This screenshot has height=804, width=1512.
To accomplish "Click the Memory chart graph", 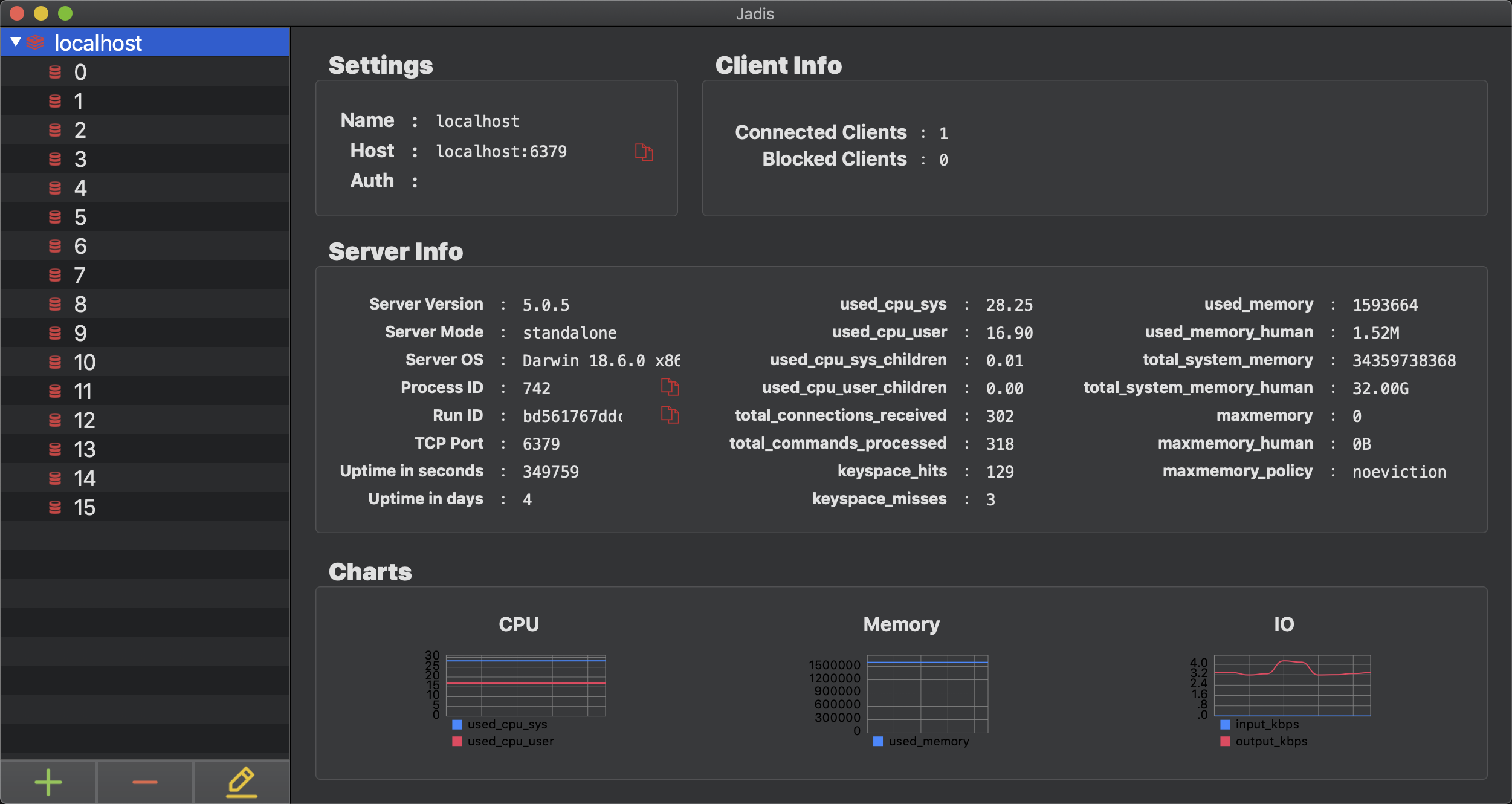I will pos(928,694).
